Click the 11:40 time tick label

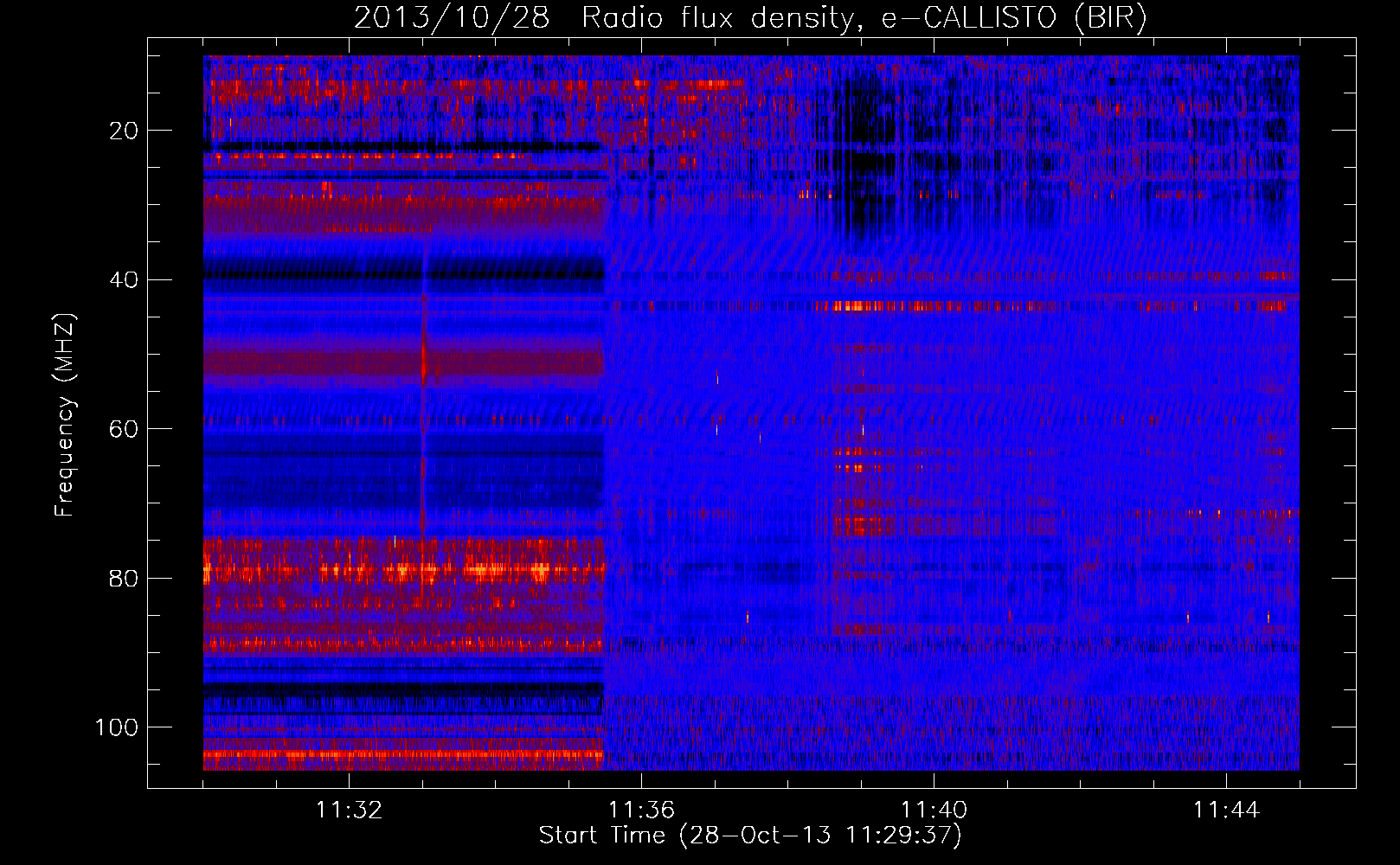[x=934, y=811]
